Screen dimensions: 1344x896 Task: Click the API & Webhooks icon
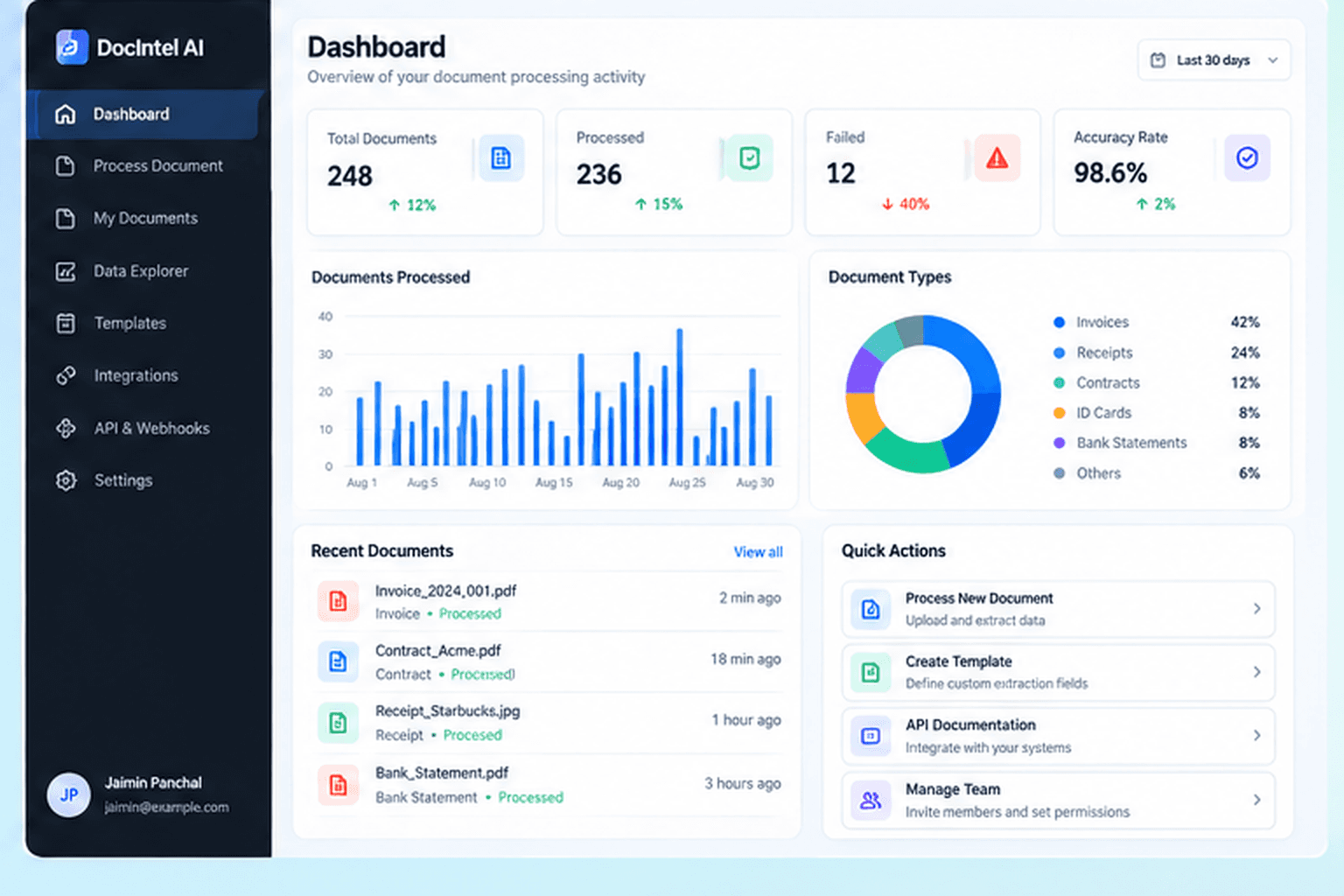[x=66, y=429]
